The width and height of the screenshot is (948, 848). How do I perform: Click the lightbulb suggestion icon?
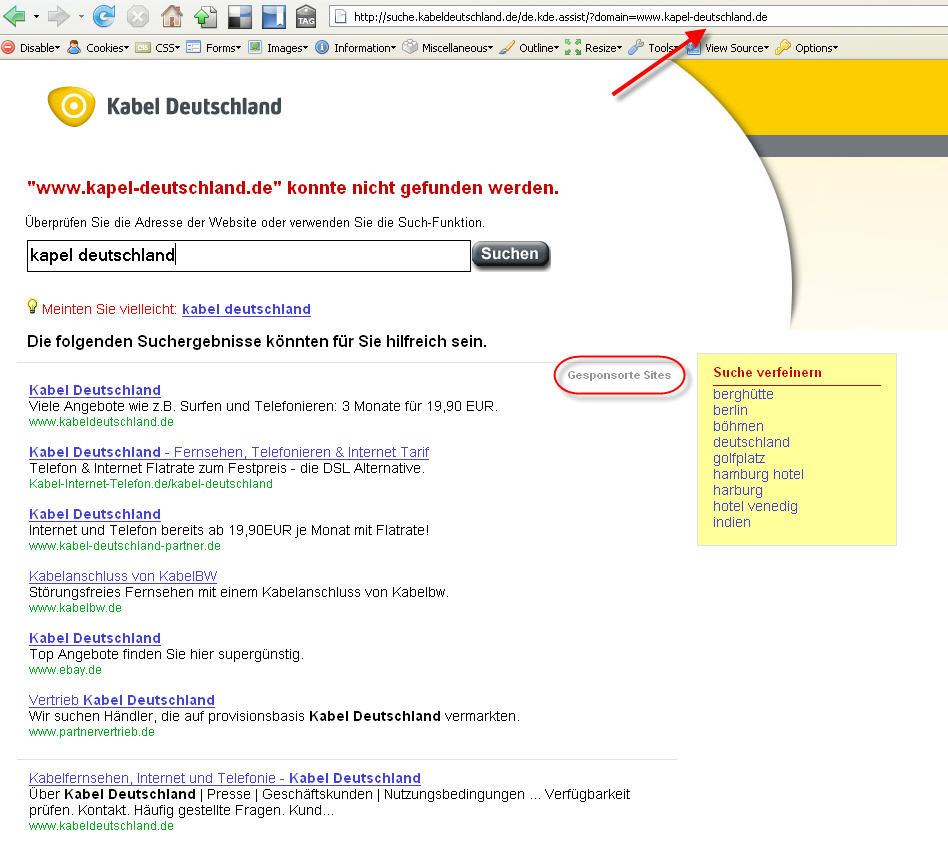click(x=33, y=306)
